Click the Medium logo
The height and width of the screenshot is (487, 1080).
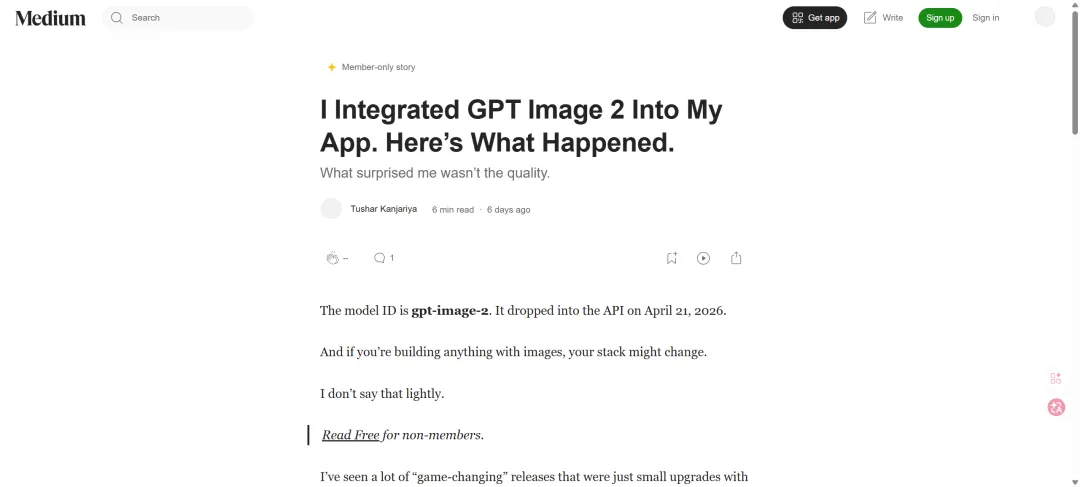pyautogui.click(x=50, y=18)
